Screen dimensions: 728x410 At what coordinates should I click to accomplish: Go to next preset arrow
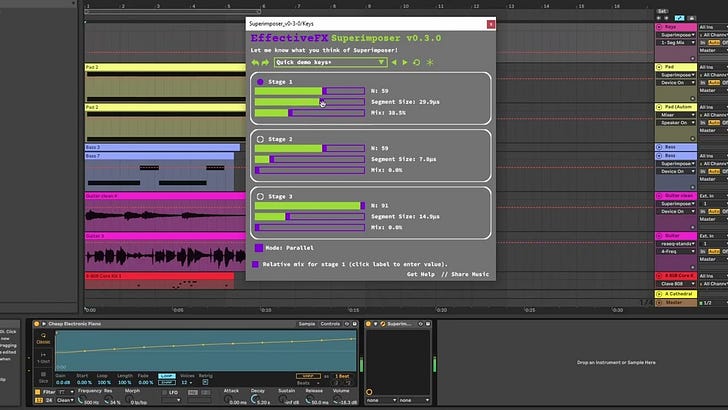(405, 62)
